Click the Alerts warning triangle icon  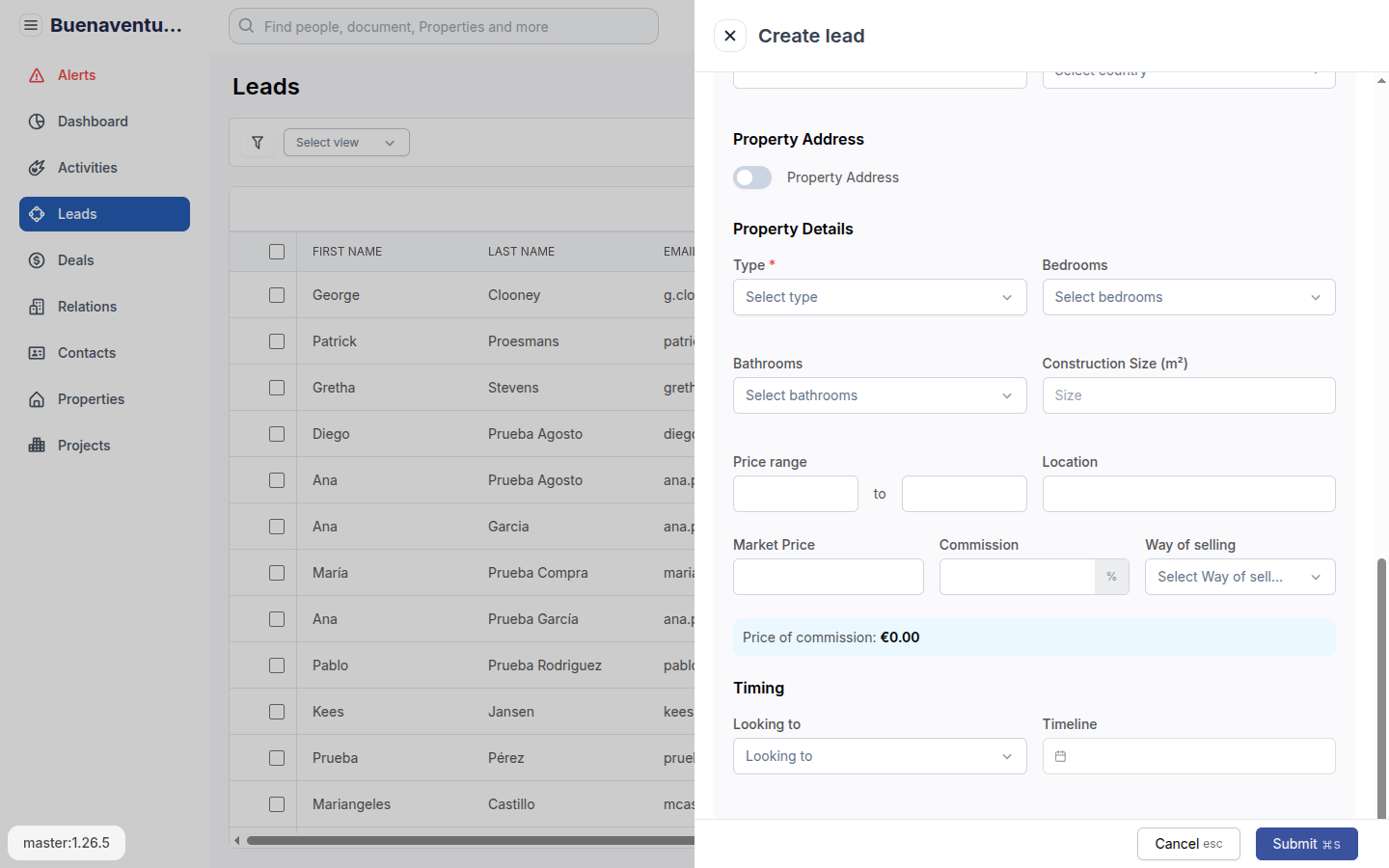click(37, 75)
